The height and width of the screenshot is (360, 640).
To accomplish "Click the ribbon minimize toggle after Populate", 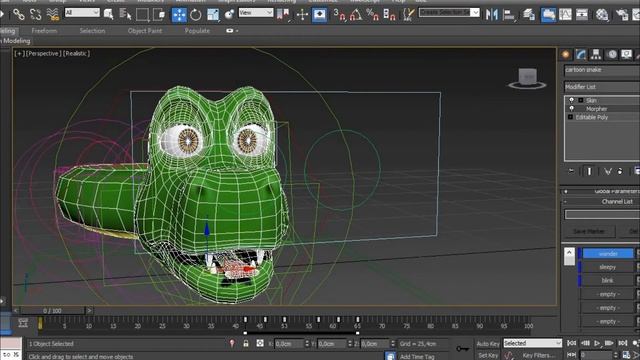I will (x=231, y=31).
